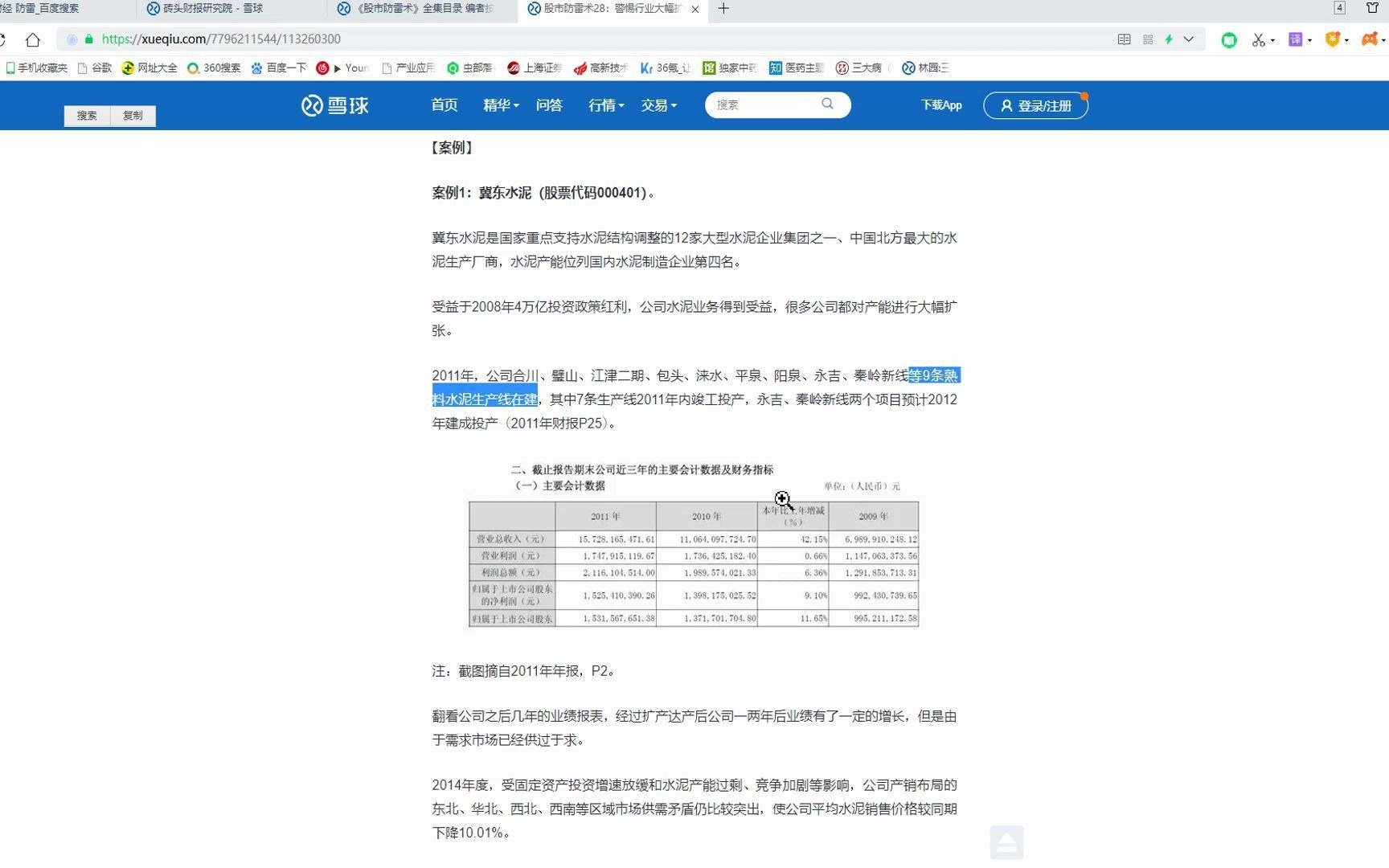Screen dimensions: 1389x868
Task: Click the 登录/注册 button
Action: click(x=1035, y=105)
